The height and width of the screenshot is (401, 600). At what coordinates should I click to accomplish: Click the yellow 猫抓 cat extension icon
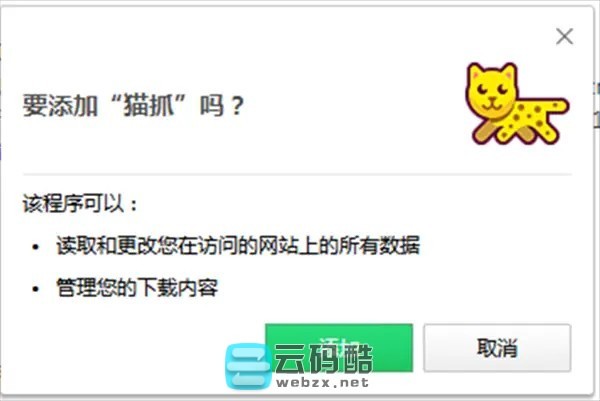pyautogui.click(x=517, y=104)
